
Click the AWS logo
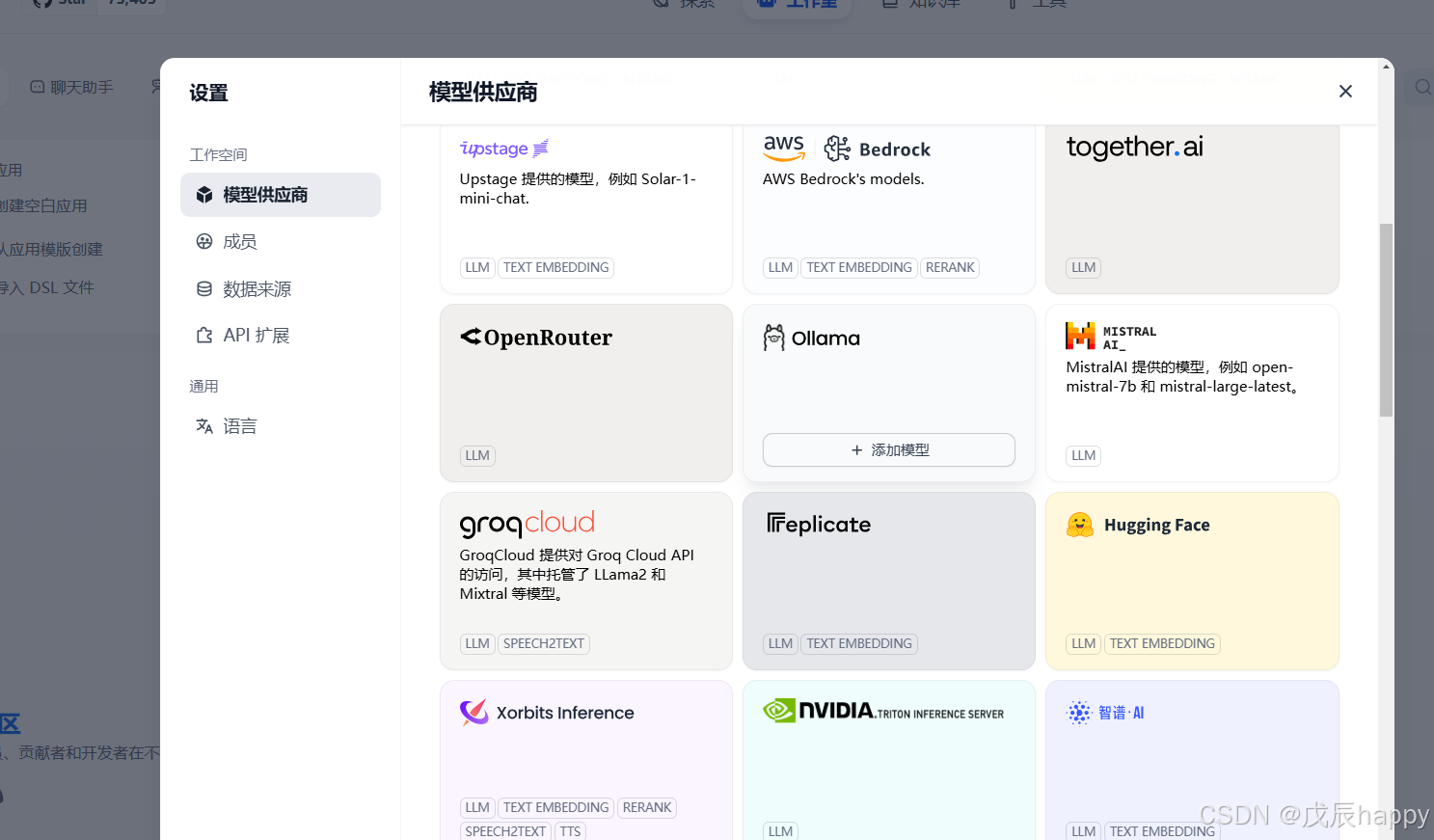coord(784,148)
